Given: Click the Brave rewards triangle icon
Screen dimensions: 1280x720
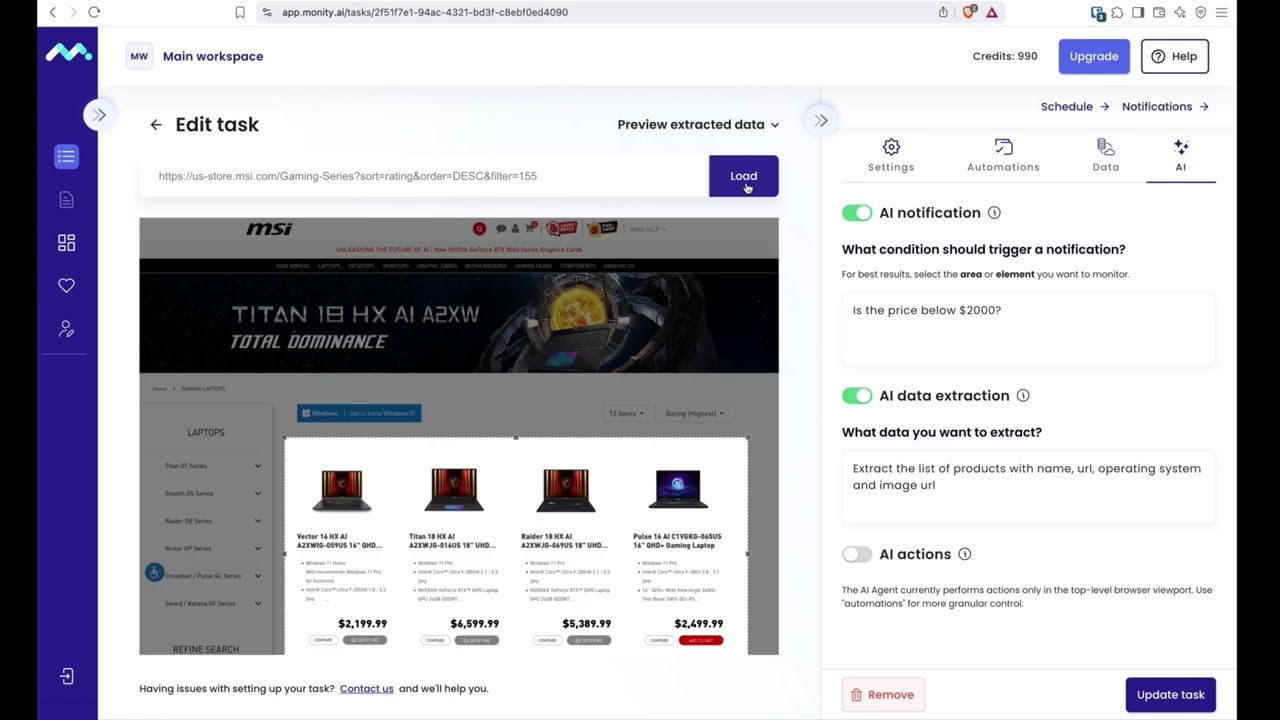Looking at the screenshot, I should [x=992, y=12].
